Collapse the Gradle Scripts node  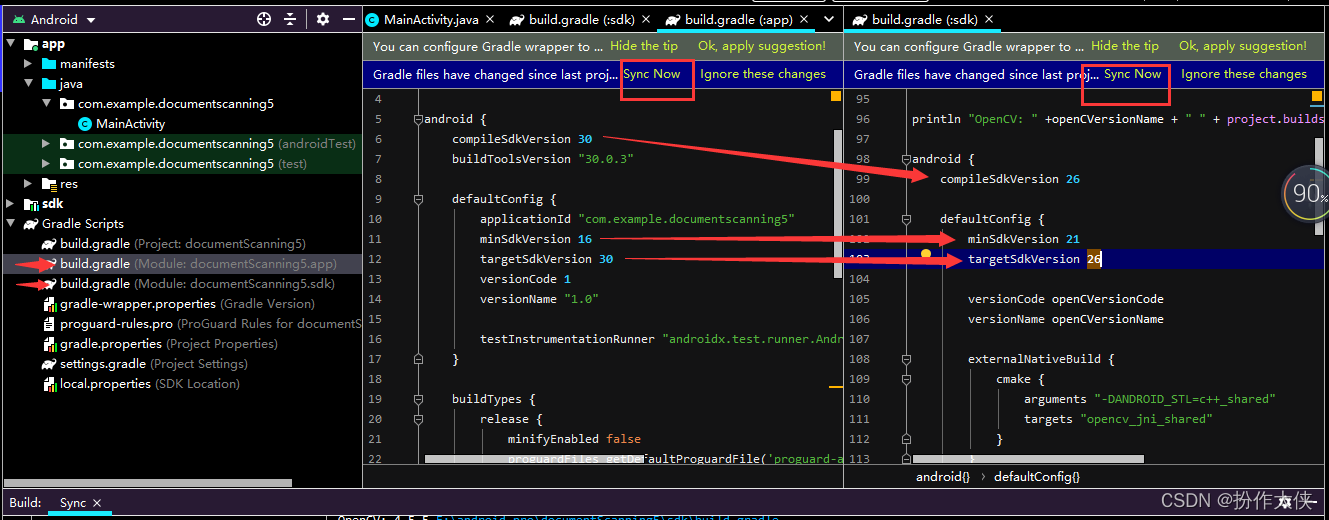11,224
